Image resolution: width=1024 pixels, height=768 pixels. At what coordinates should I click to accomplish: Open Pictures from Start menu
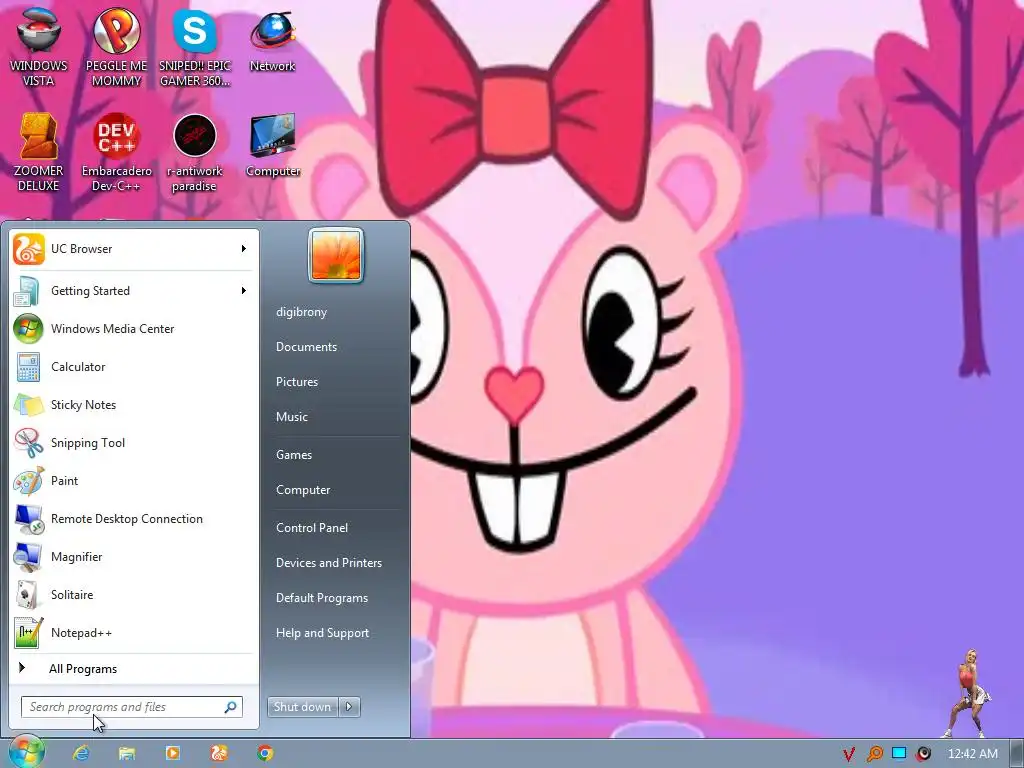pyautogui.click(x=296, y=381)
